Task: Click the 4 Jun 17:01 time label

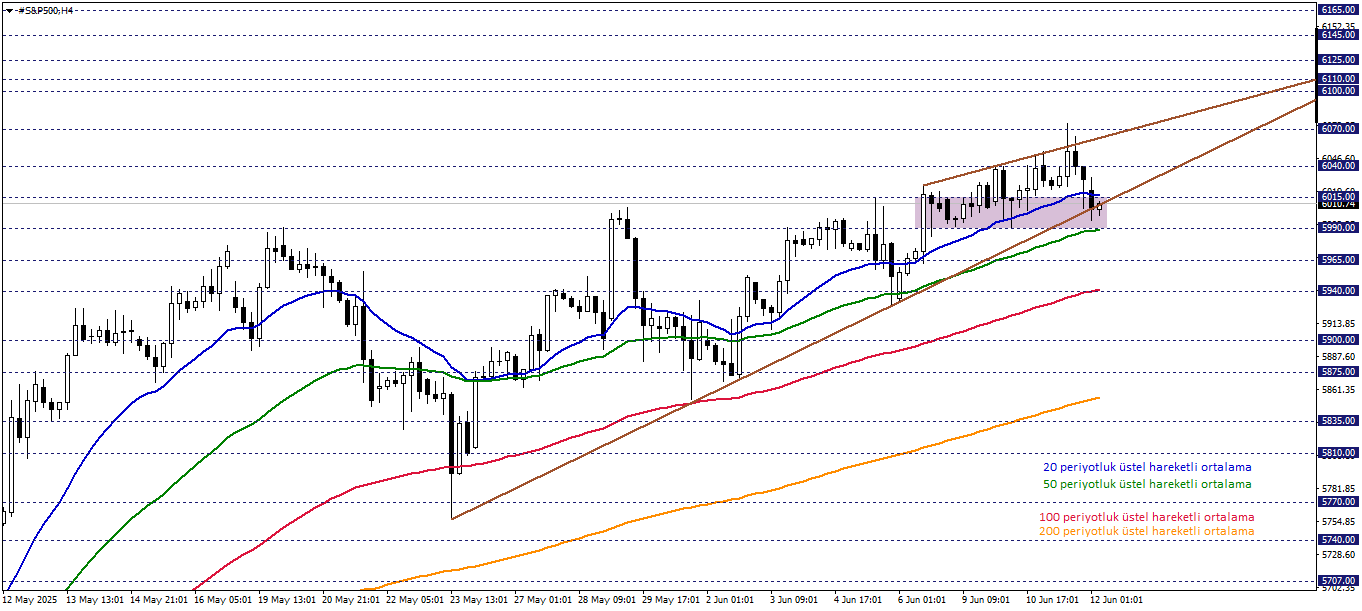Action: click(x=860, y=600)
